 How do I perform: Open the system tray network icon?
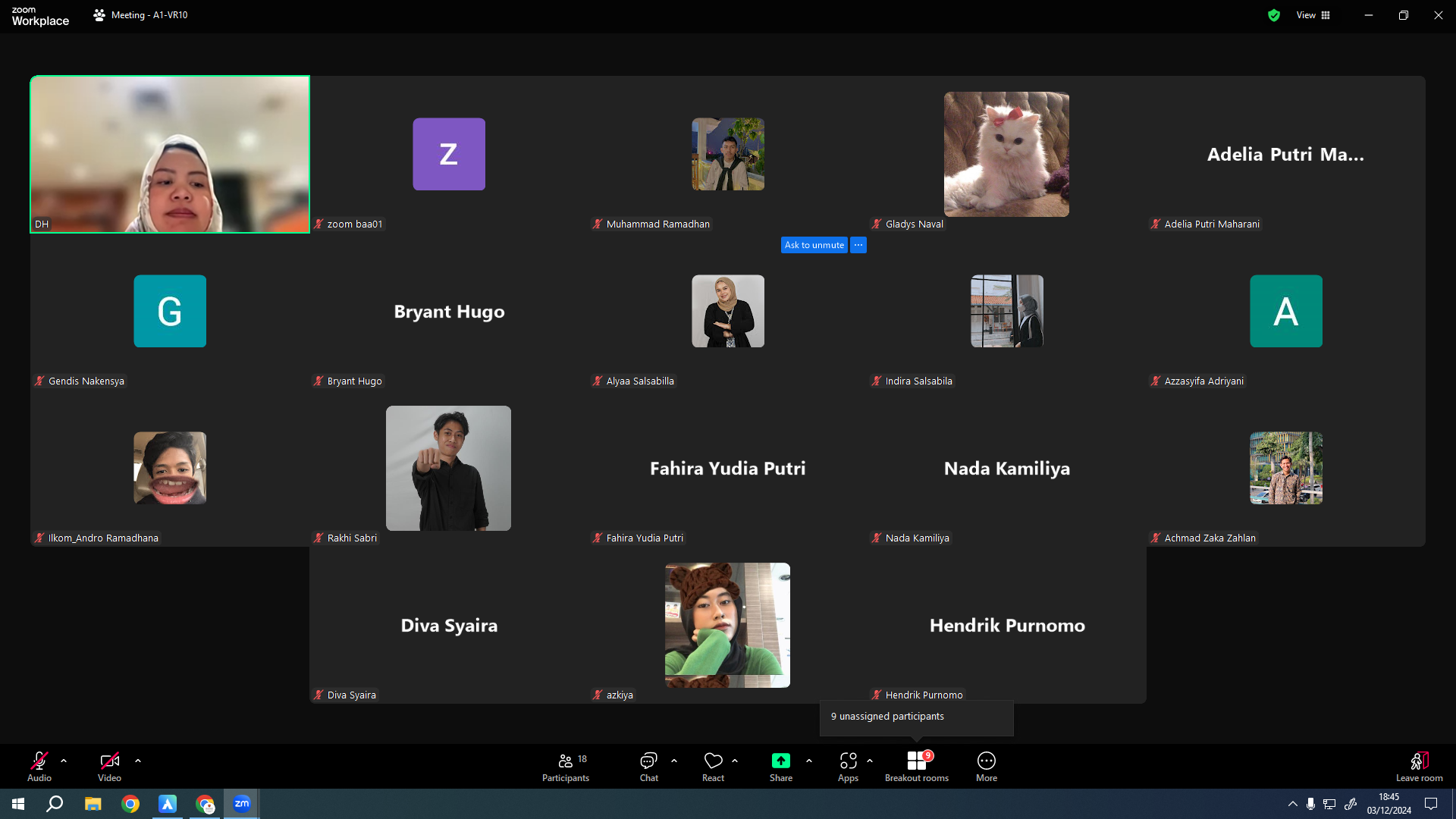coord(1329,804)
